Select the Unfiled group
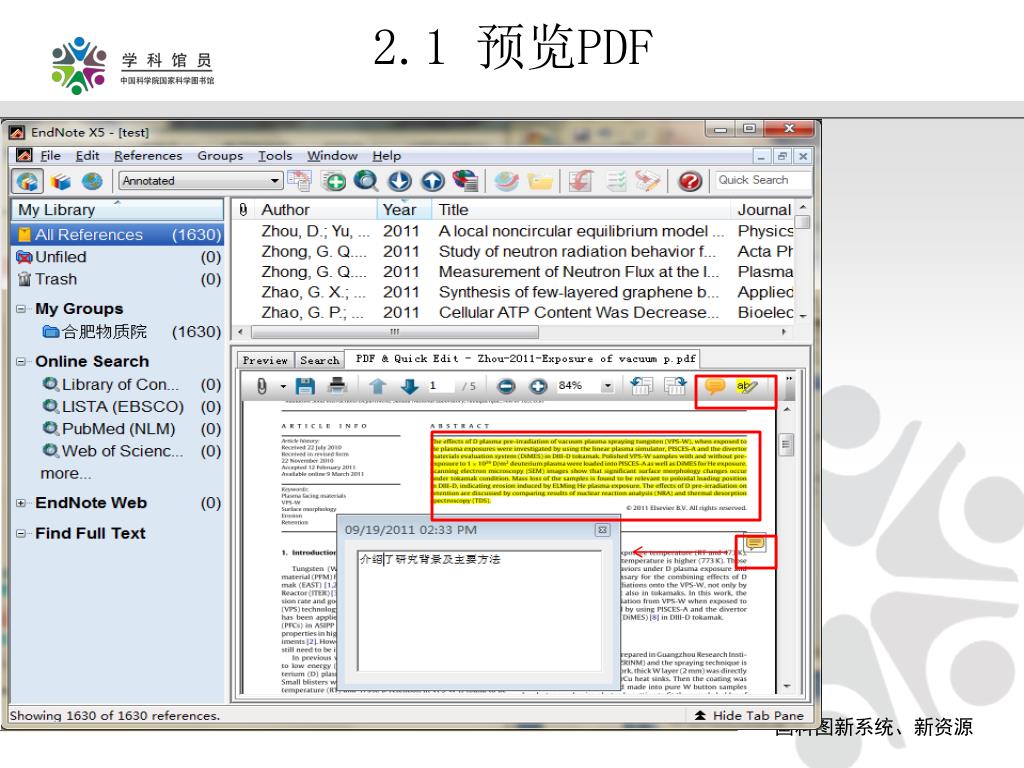1024x768 pixels. tap(118, 257)
